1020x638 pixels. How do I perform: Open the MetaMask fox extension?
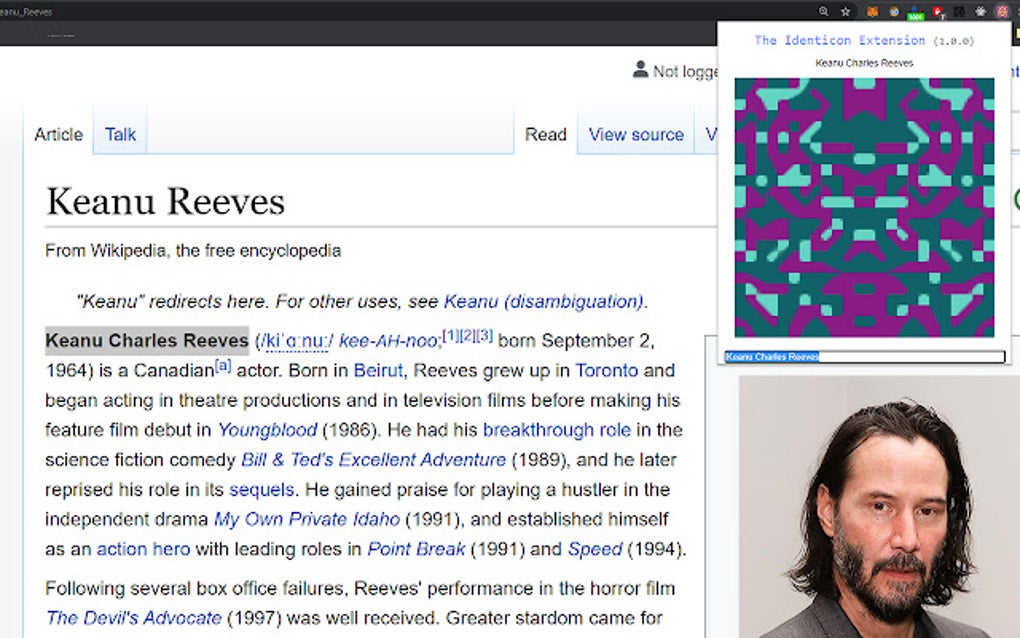tap(872, 11)
